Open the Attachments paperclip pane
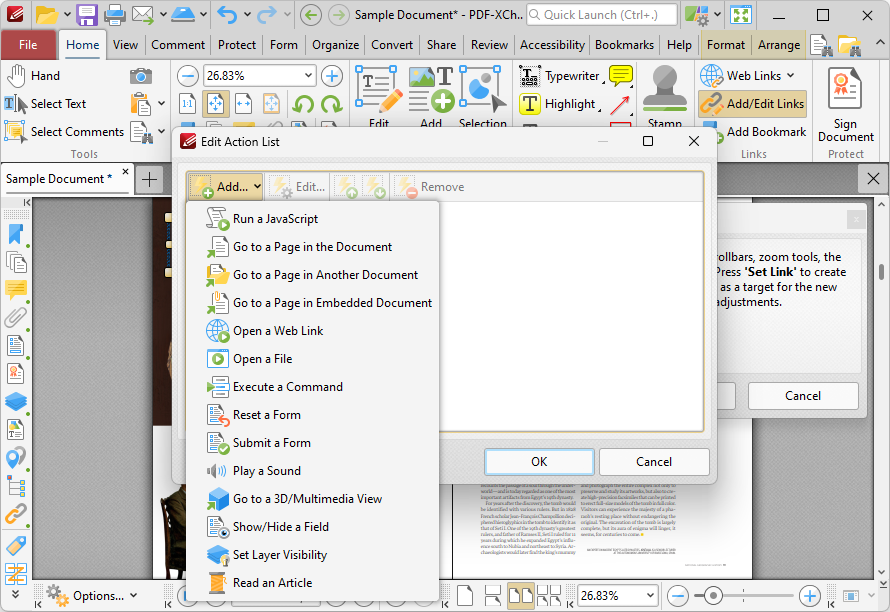This screenshot has width=890, height=612. pyautogui.click(x=16, y=317)
